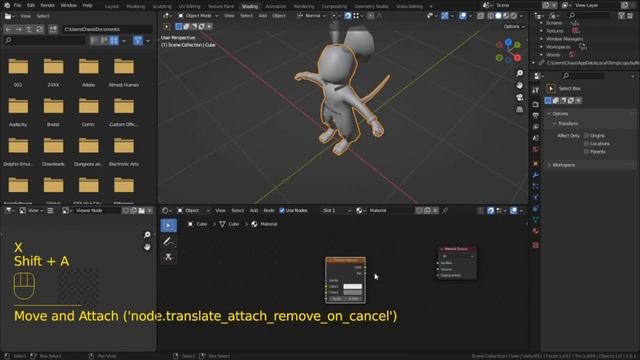Enable Affect Only Origins checkbox
Viewport: 640px width, 360px height.
click(x=587, y=136)
